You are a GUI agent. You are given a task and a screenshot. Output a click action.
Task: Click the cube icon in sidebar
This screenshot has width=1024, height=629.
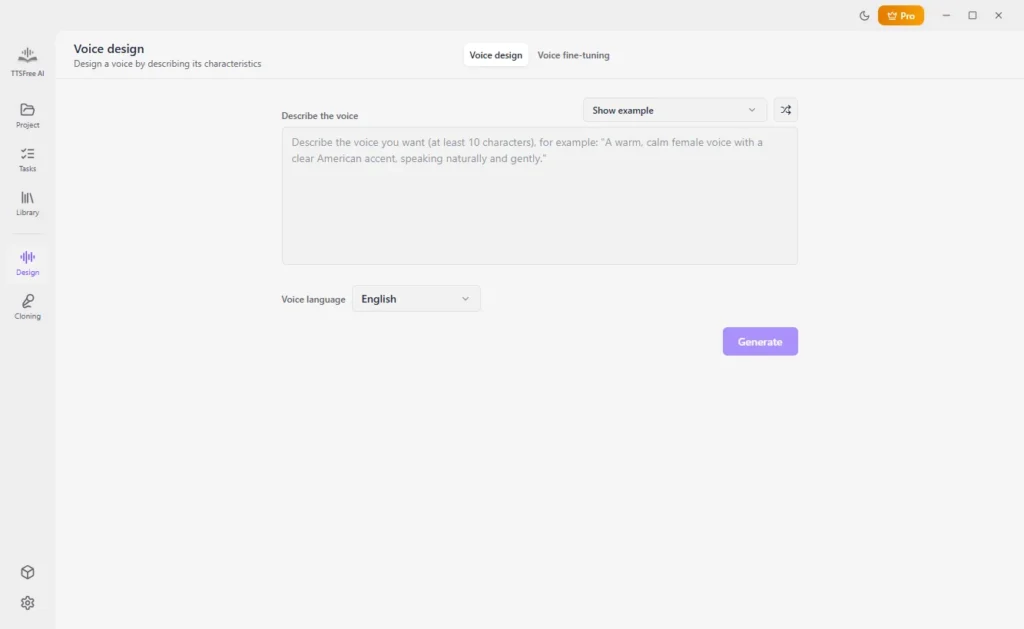(27, 572)
